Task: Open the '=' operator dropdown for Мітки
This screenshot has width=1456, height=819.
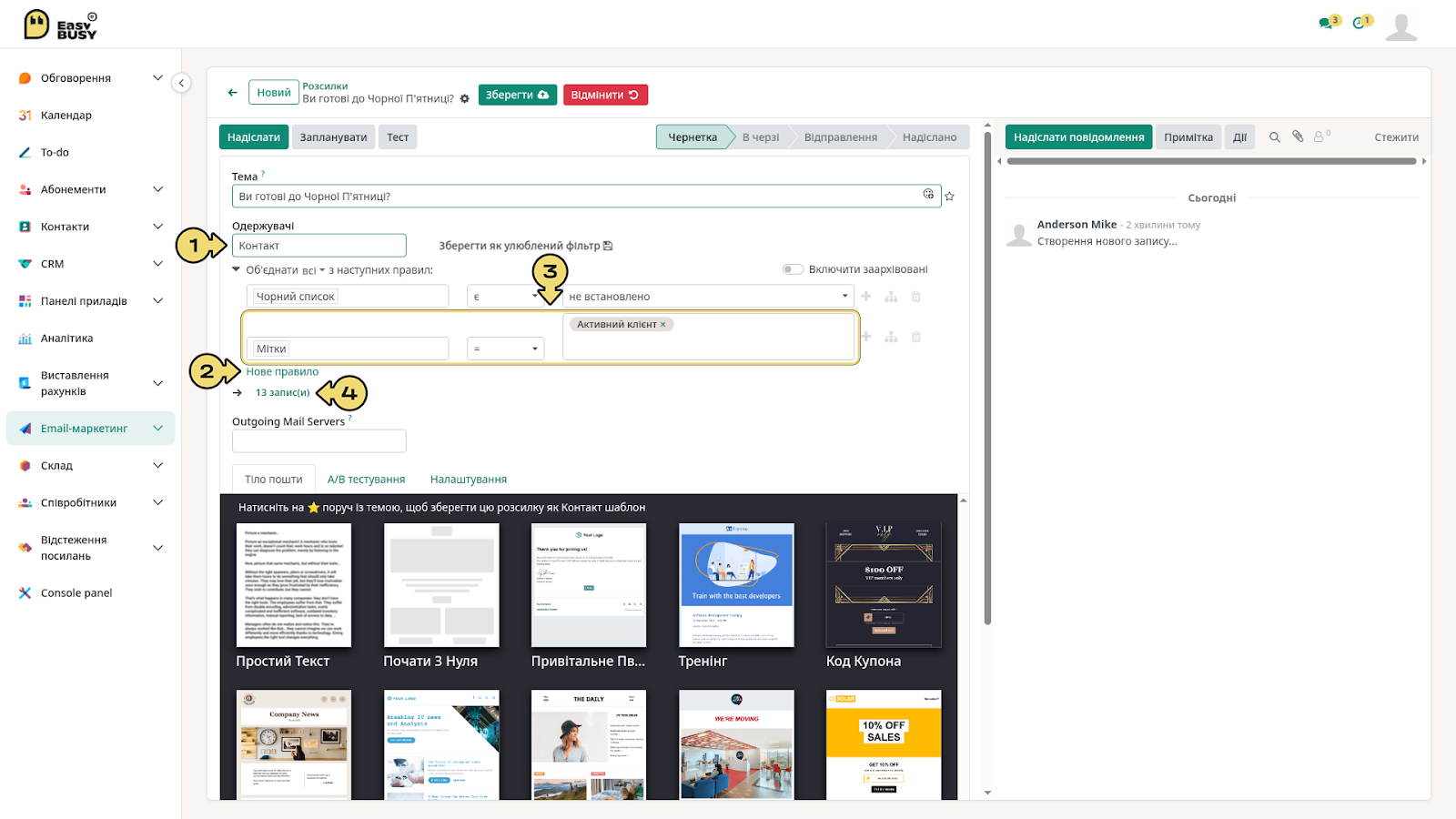Action: [x=506, y=349]
